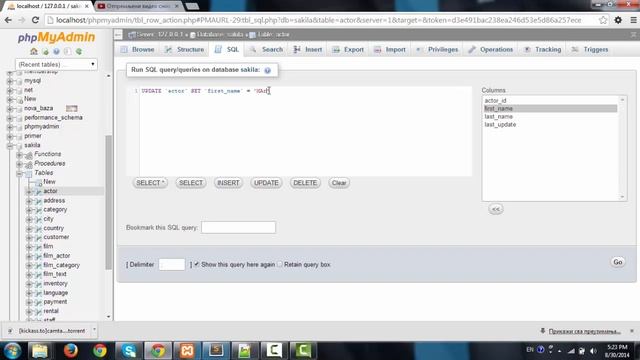Click the Export tab icon
The height and width of the screenshot is (360, 640).
(336, 49)
